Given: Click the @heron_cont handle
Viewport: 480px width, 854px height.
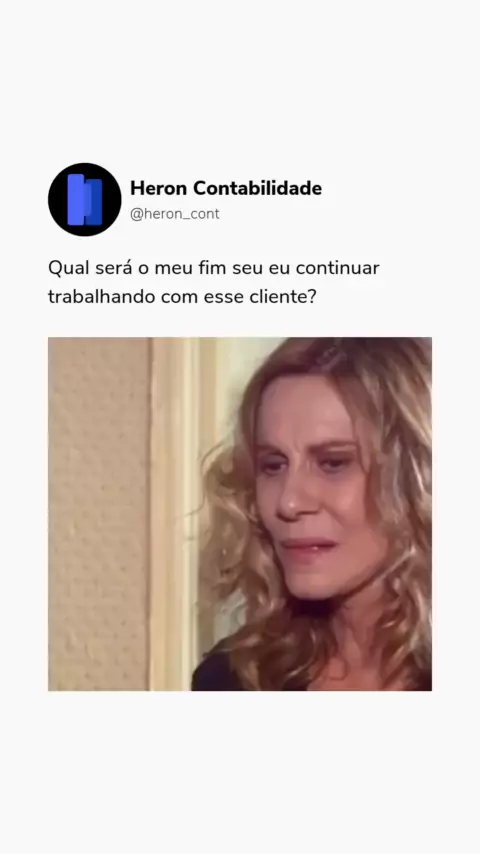Looking at the screenshot, I should (x=174, y=214).
